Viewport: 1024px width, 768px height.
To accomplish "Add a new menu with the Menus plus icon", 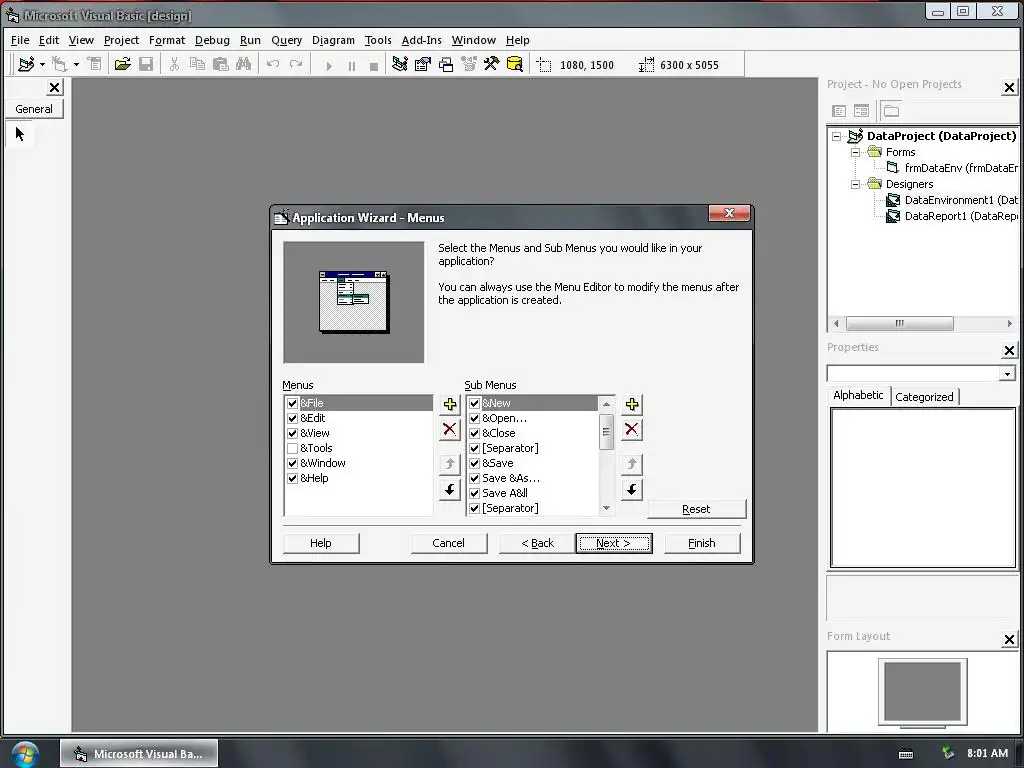I will tap(449, 404).
